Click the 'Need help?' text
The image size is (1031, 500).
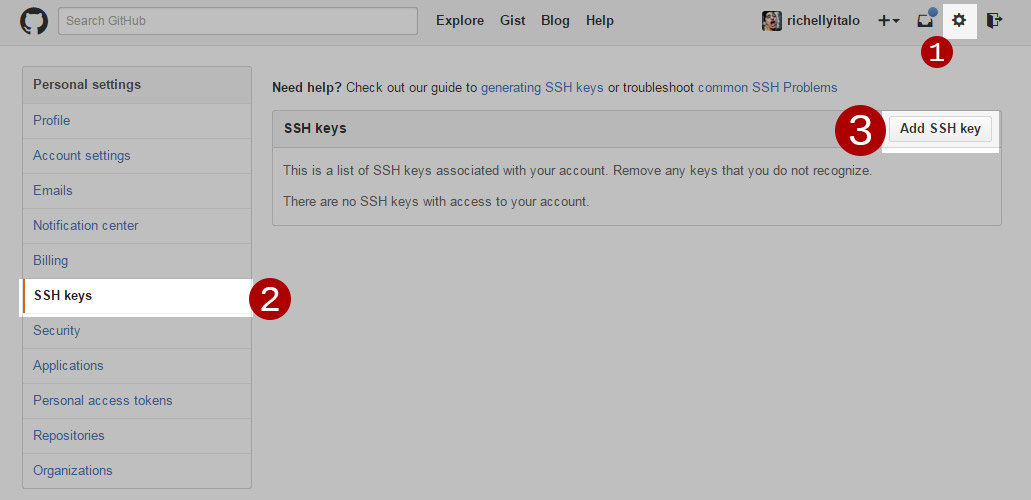[306, 88]
